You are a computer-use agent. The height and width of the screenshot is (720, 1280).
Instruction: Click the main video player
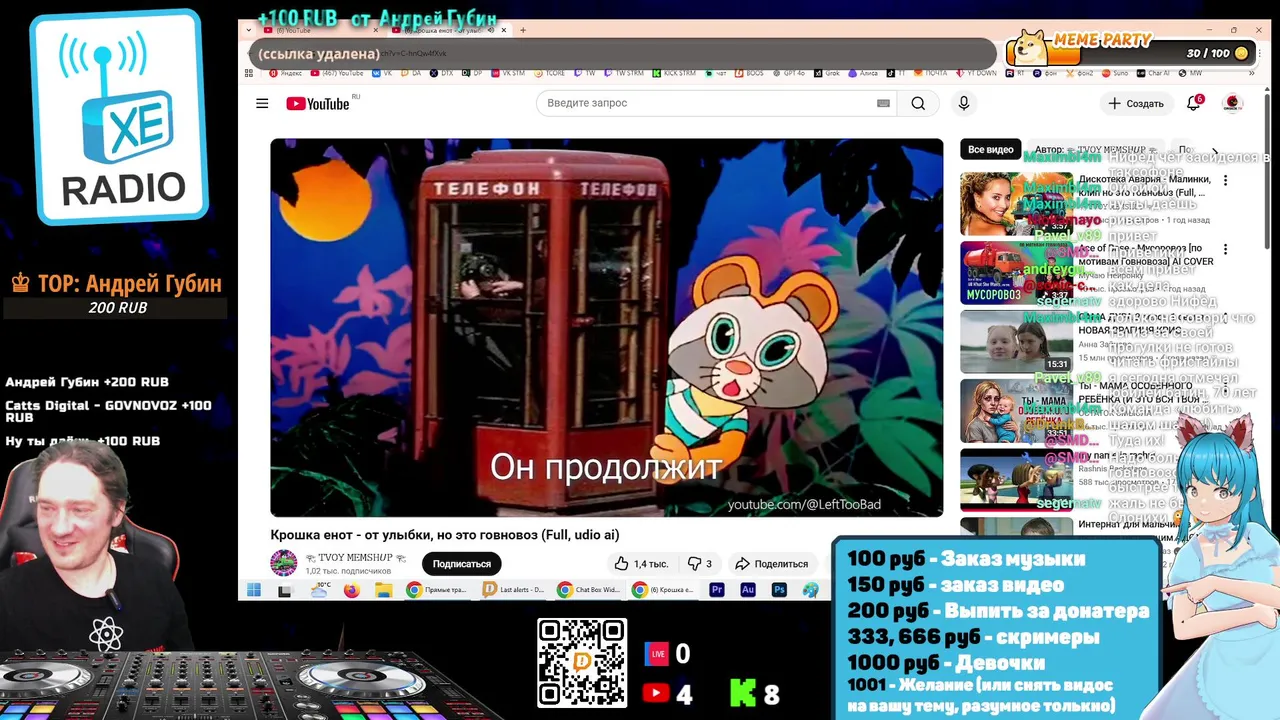click(x=606, y=327)
